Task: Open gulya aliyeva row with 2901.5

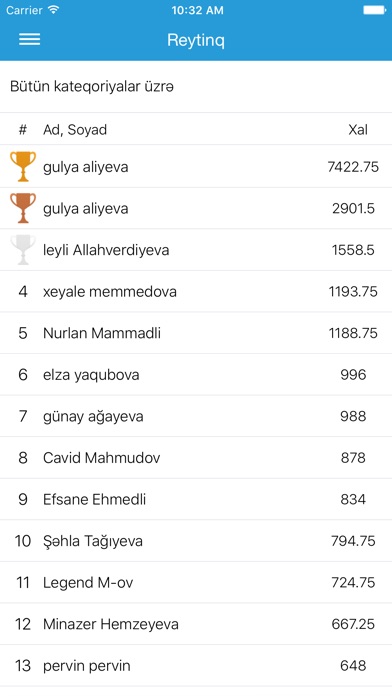Action: tap(196, 208)
